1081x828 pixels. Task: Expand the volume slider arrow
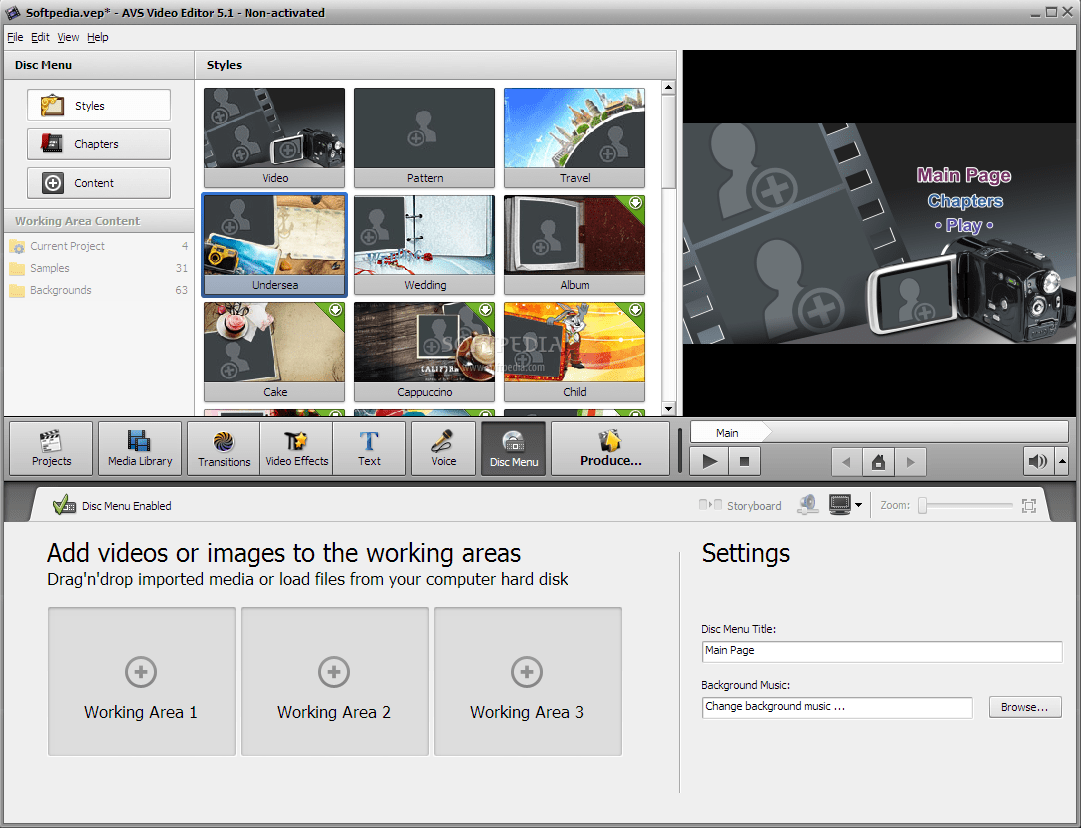[1062, 461]
